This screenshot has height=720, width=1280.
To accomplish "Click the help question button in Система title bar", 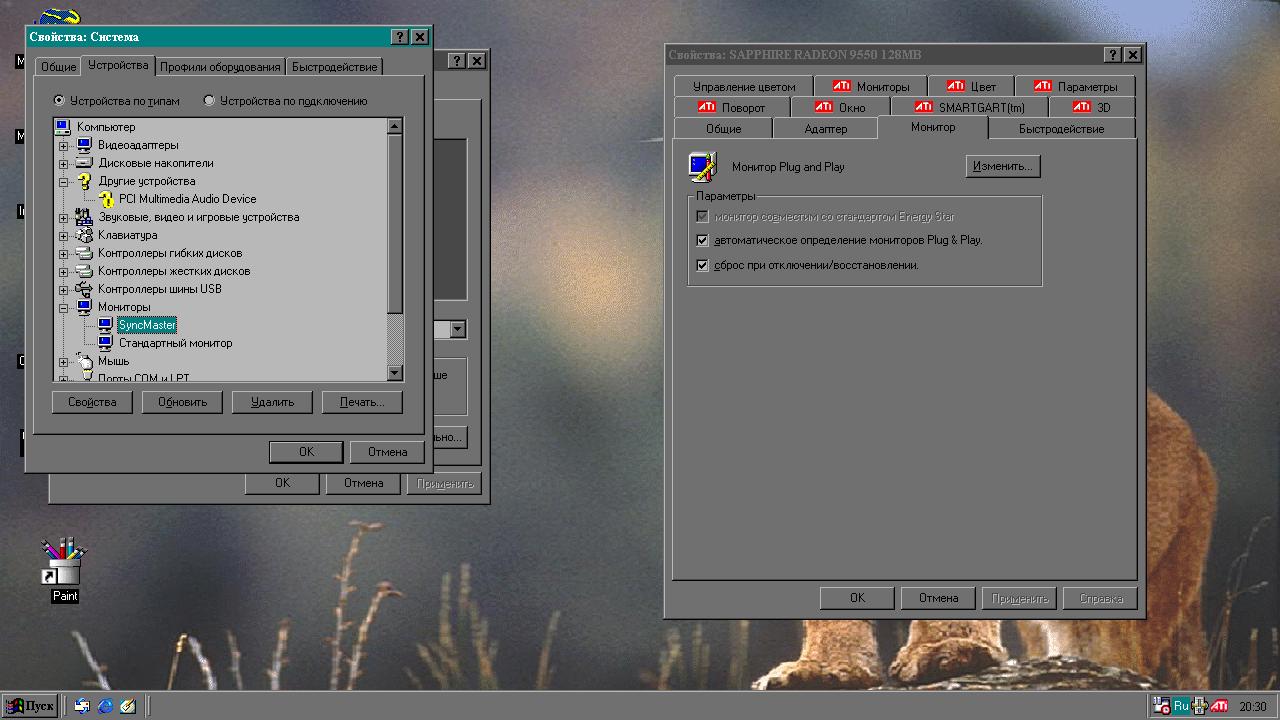I will [400, 37].
